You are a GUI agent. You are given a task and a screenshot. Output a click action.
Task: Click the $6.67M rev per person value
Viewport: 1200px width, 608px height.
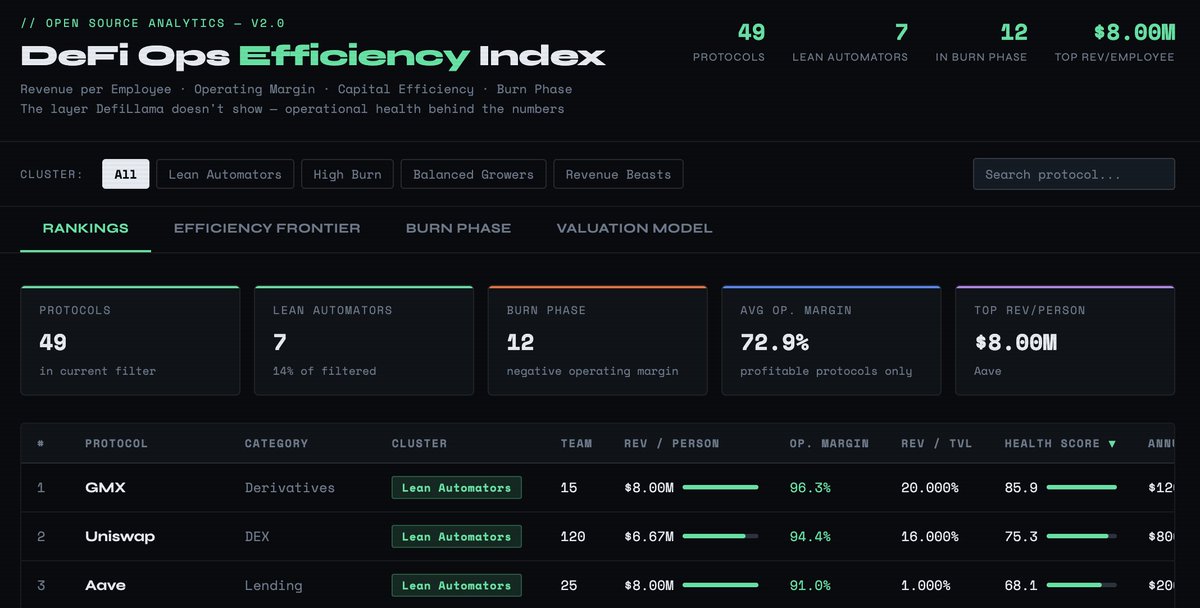click(649, 537)
